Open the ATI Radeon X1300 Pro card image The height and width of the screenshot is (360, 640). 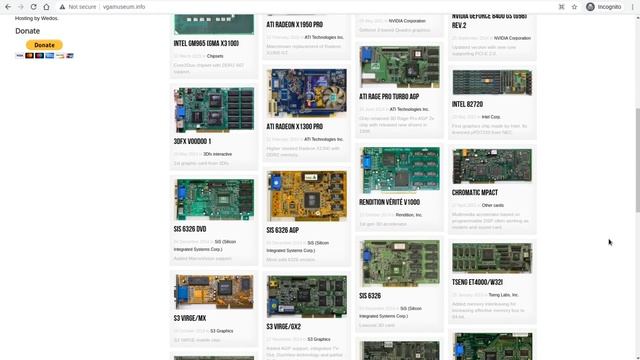click(307, 93)
